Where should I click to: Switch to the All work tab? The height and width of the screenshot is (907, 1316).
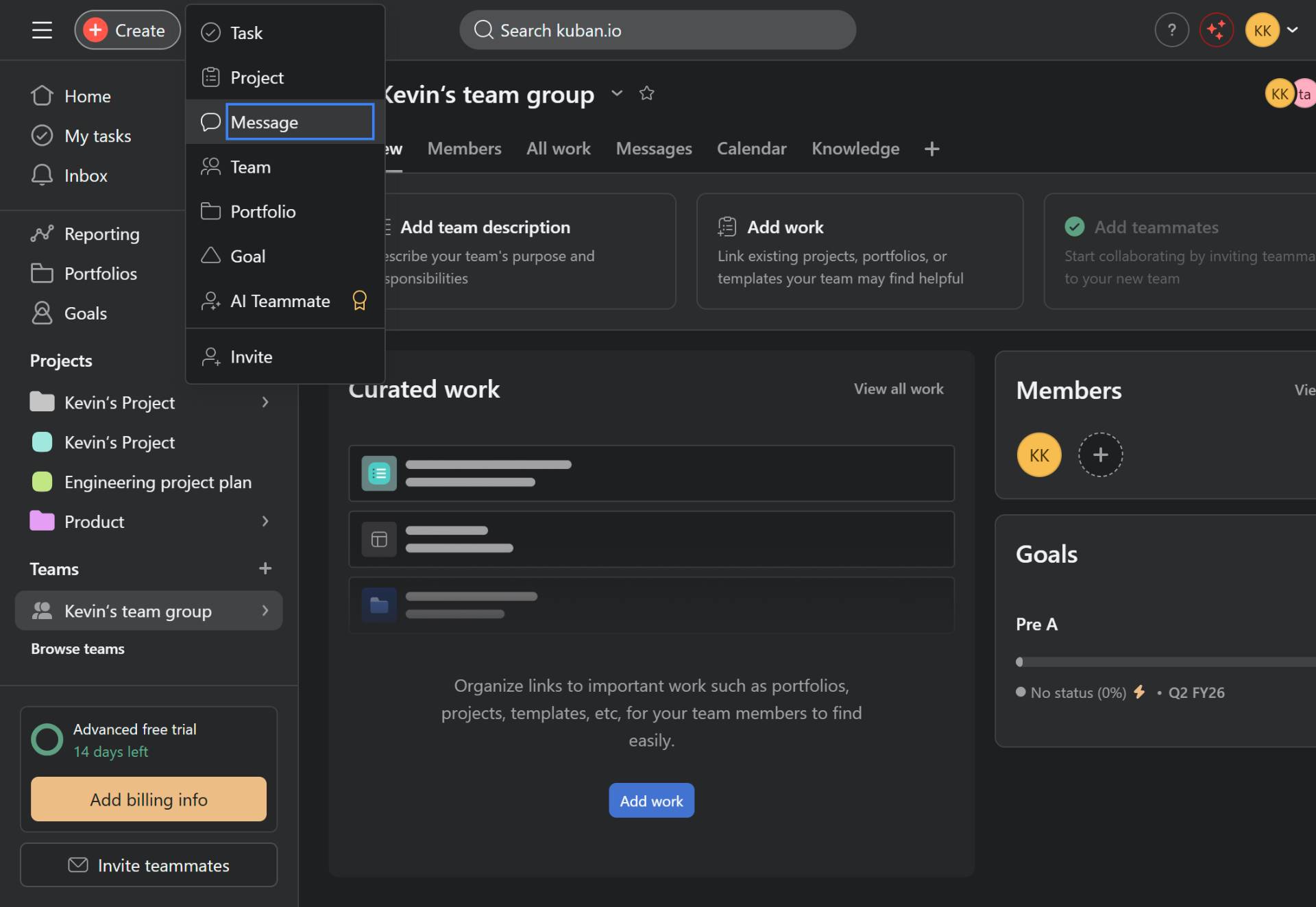pos(558,149)
